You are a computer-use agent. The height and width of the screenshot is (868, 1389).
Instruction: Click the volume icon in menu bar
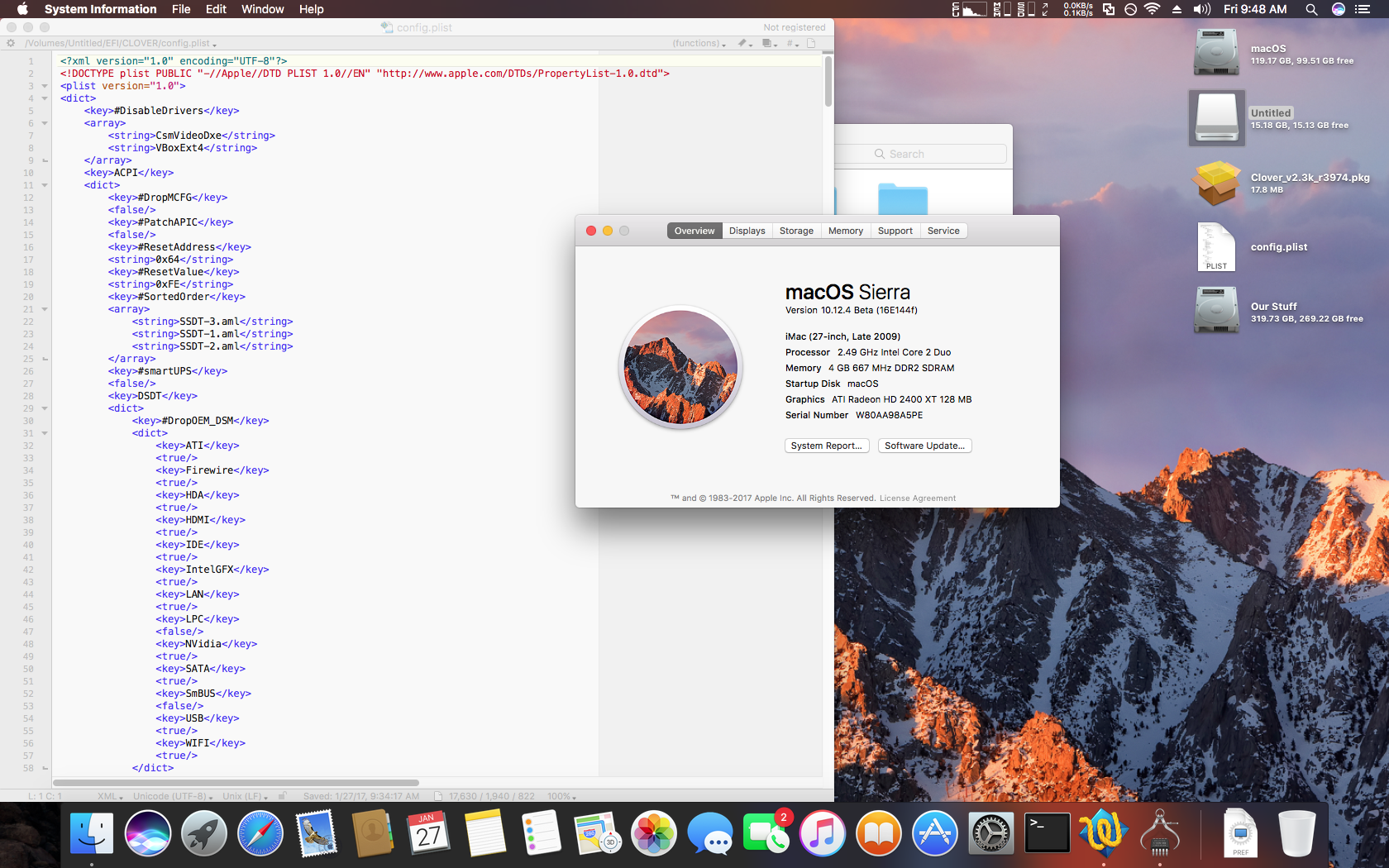click(x=1202, y=9)
